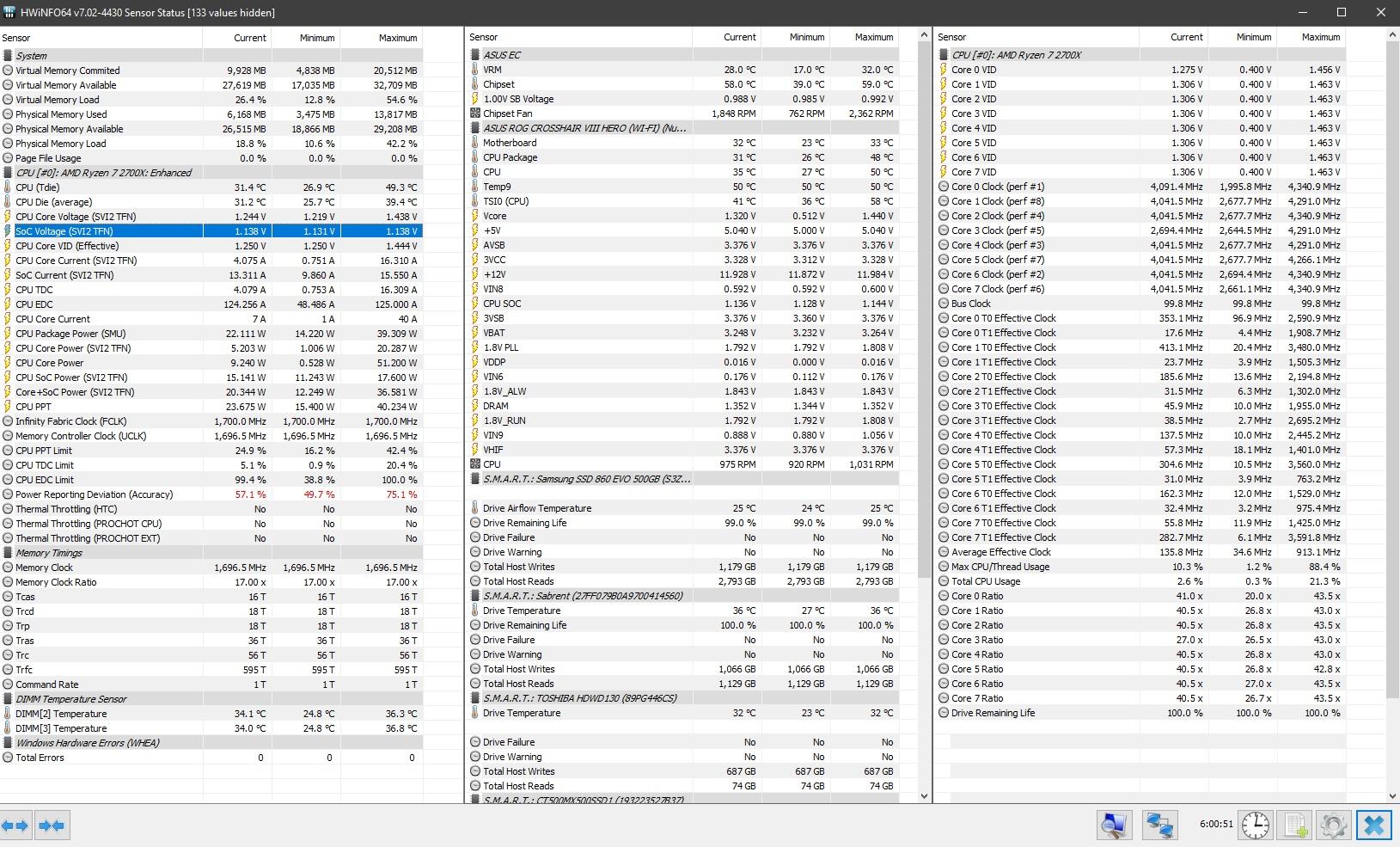Screen dimensions: 1400x847
Task: Select the Command Rate row
Action: (211, 684)
